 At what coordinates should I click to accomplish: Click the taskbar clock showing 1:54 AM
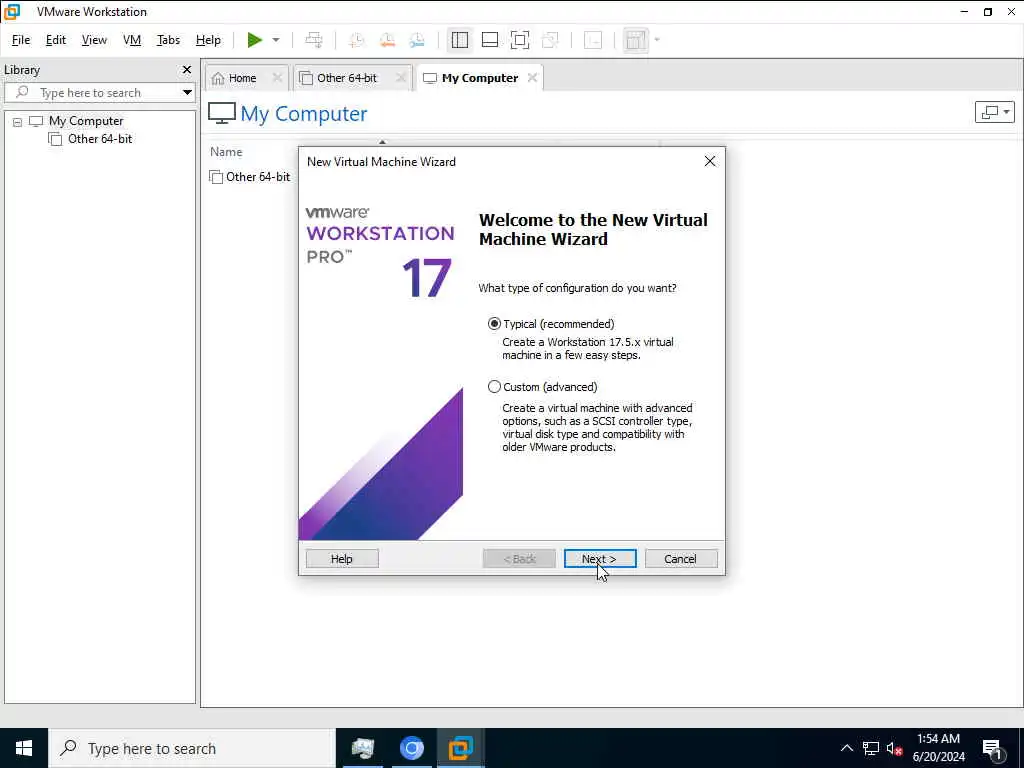pyautogui.click(x=938, y=748)
